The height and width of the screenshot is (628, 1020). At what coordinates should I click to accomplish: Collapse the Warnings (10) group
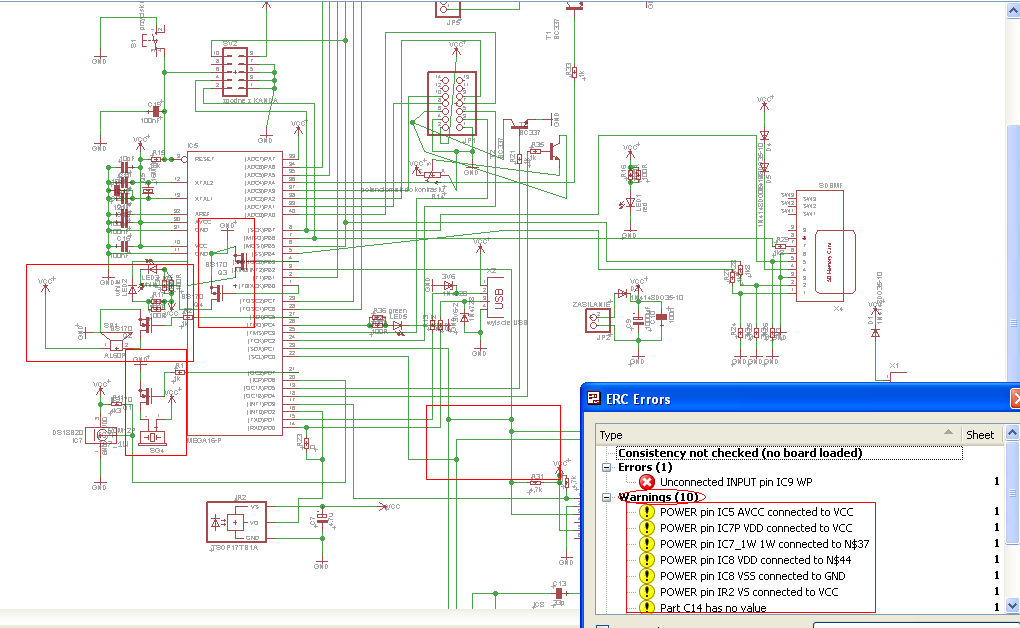(x=606, y=497)
